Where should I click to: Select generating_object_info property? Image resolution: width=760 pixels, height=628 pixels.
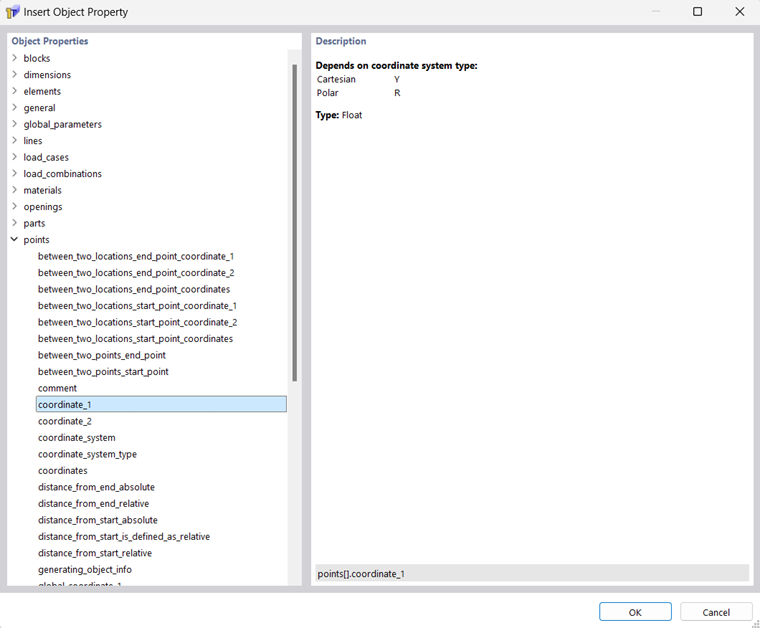coord(84,569)
